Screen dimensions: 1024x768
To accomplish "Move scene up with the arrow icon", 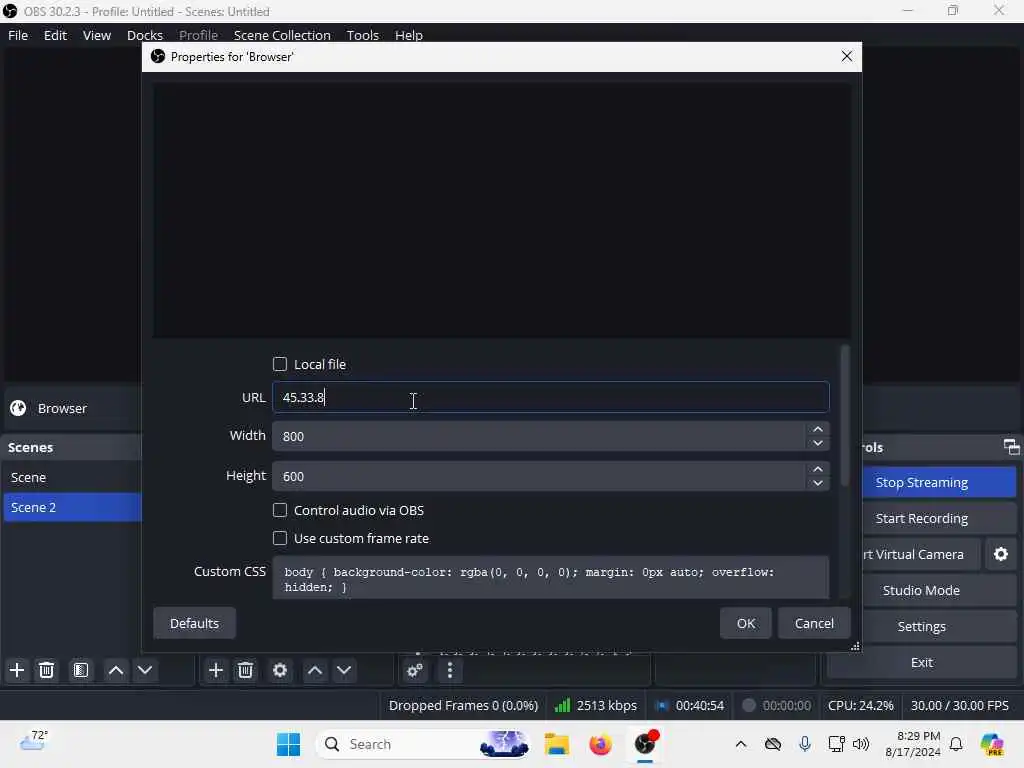I will click(x=116, y=670).
